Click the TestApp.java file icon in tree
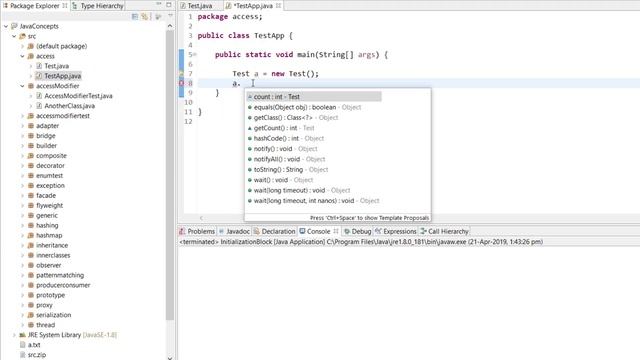 point(39,76)
